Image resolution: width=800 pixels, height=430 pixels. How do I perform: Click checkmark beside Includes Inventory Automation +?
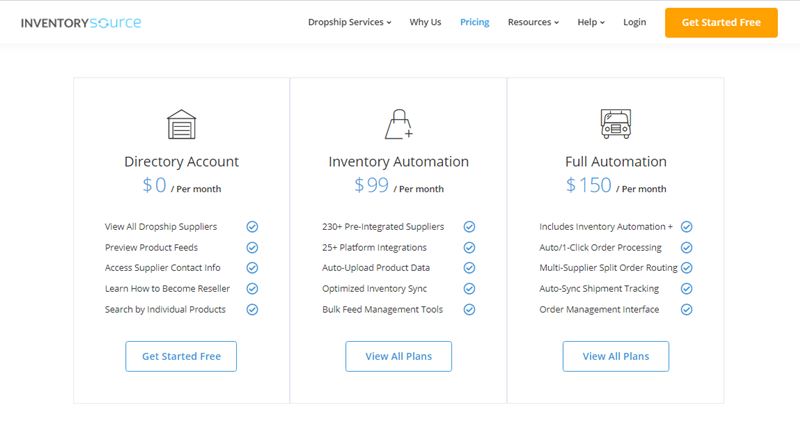click(687, 226)
